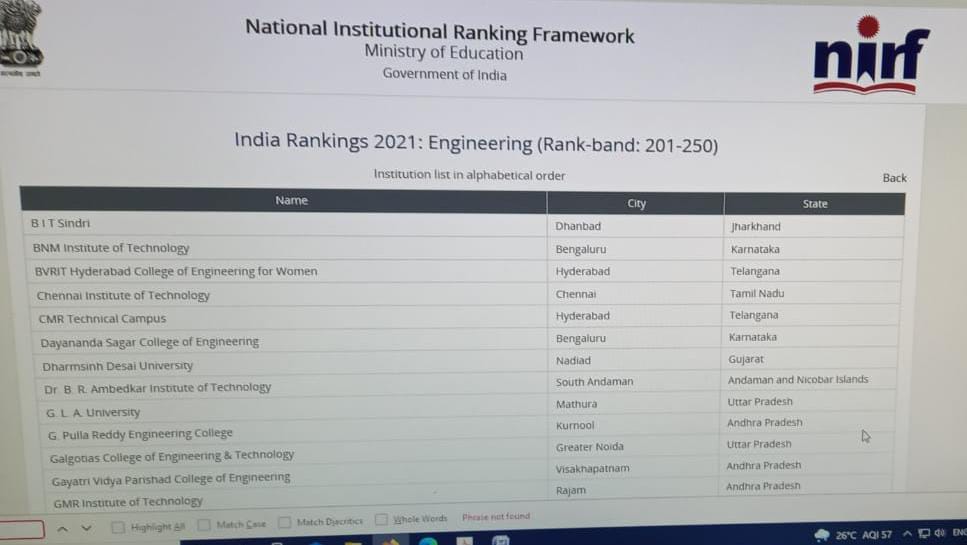The width and height of the screenshot is (967, 545).
Task: Select Dharmsinh Desai University
Action: point(117,366)
